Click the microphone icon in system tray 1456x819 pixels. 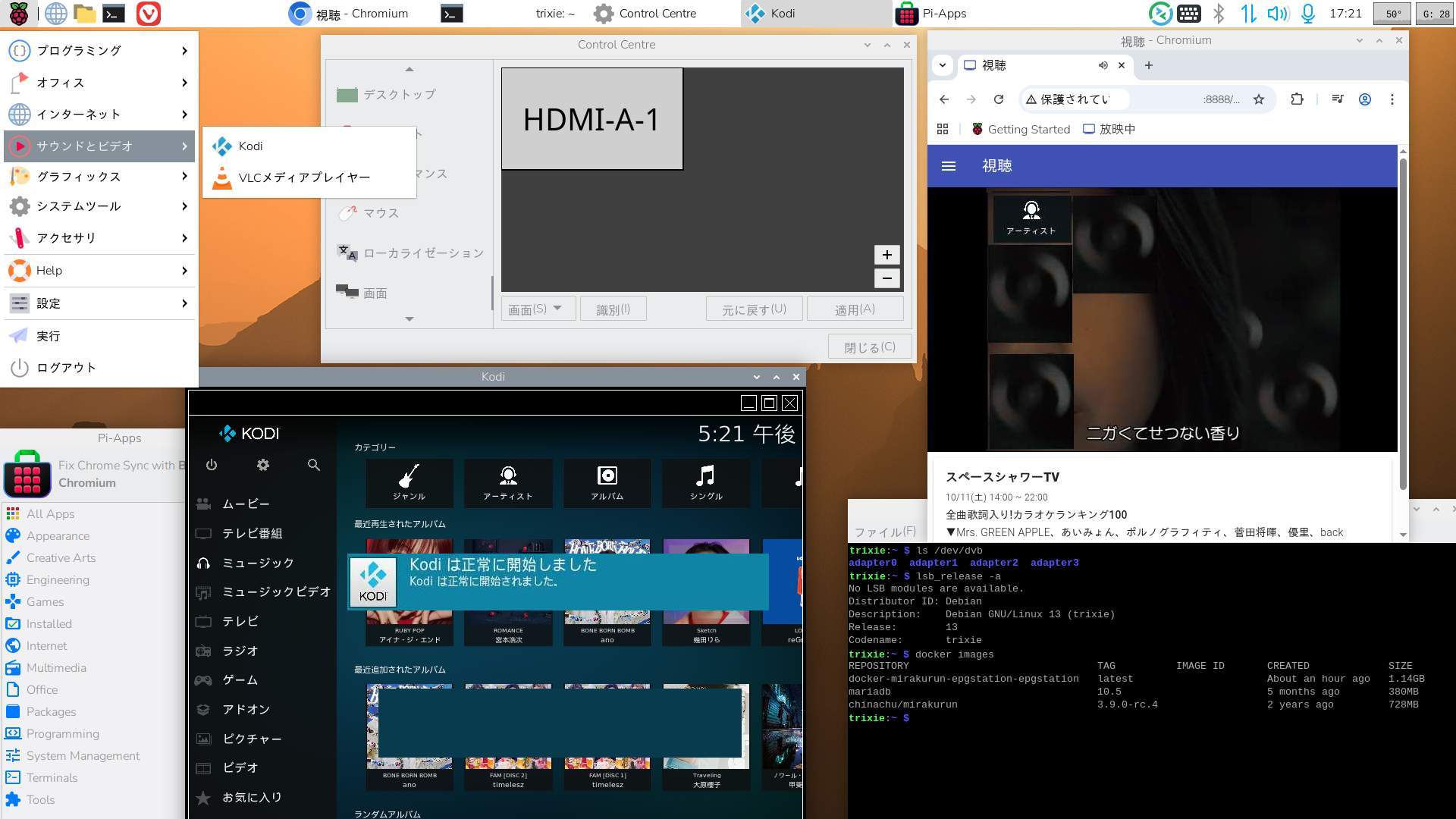pos(1308,14)
